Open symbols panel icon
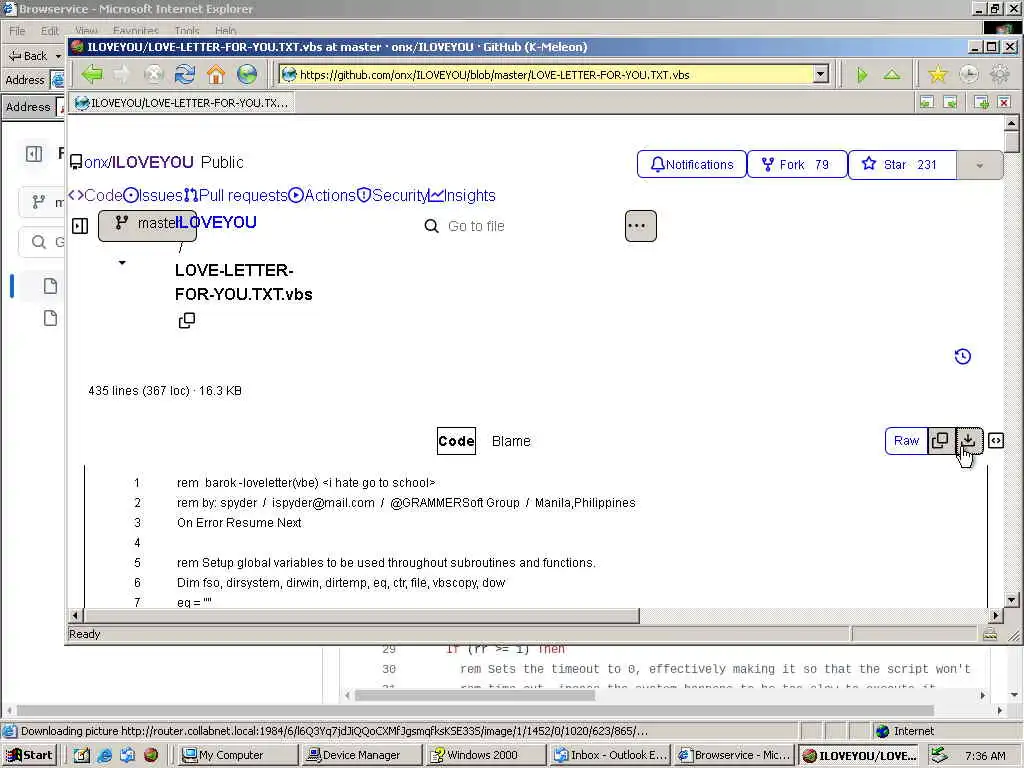The width and height of the screenshot is (1024, 768). pyautogui.click(x=996, y=441)
